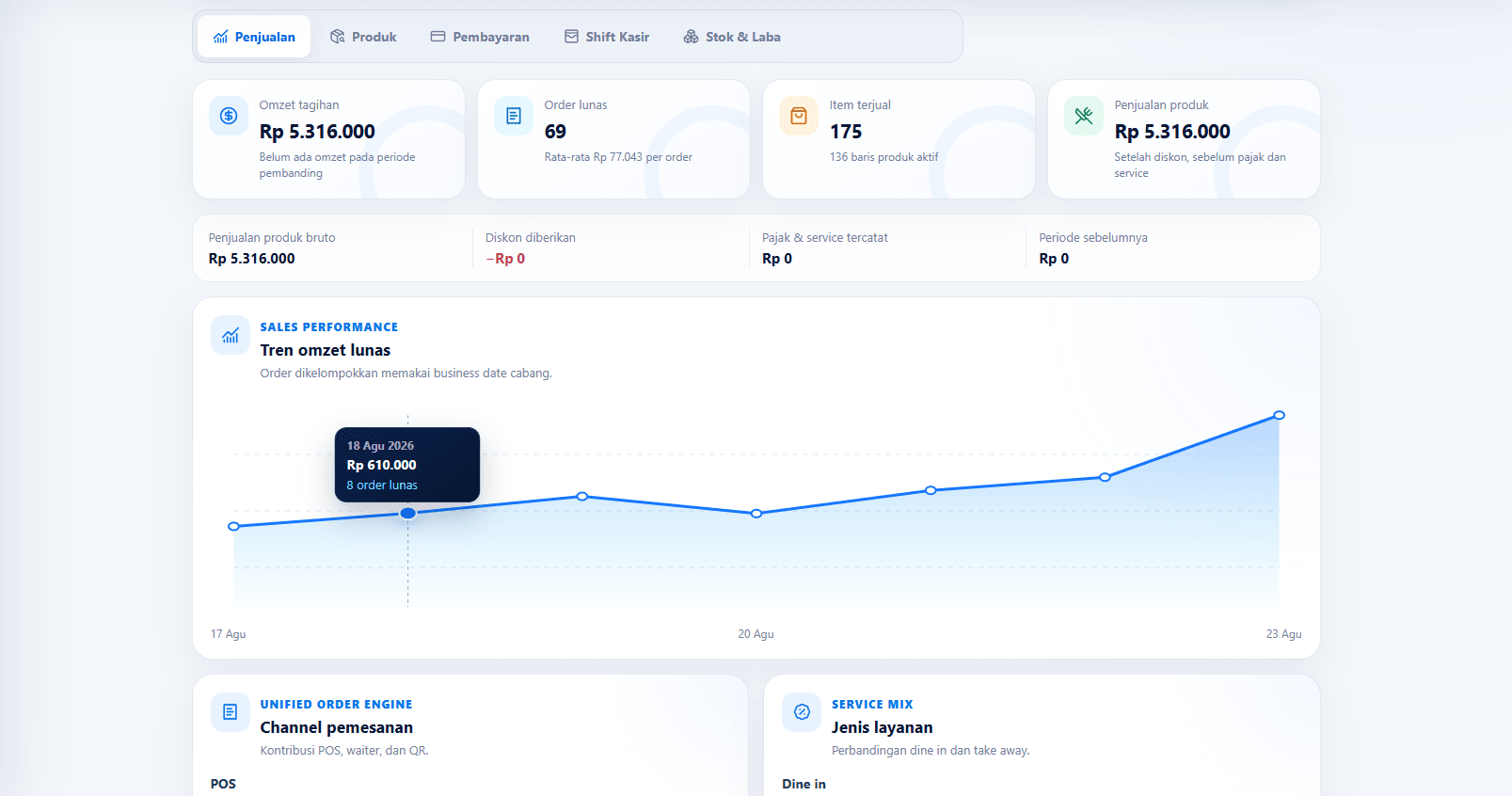Click the chart icon beside Tren omzet lunas

tap(231, 335)
